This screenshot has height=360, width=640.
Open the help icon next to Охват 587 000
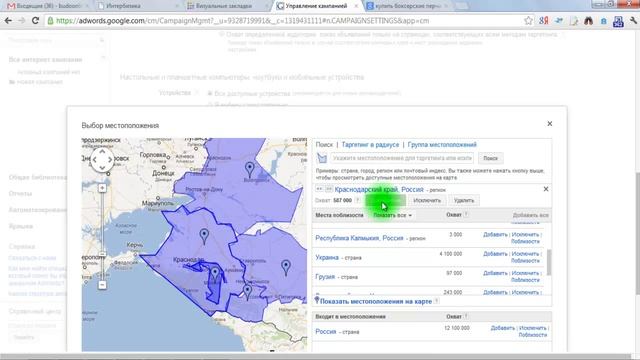pyautogui.click(x=358, y=200)
